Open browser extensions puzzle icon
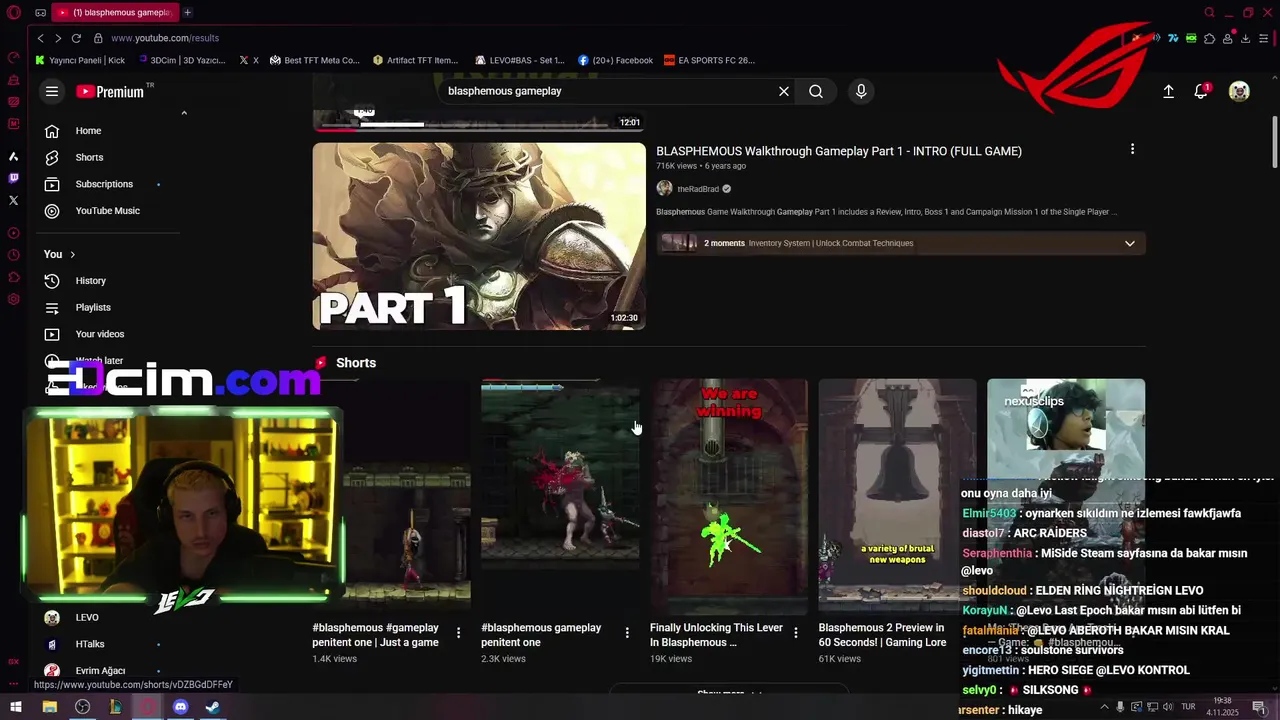This screenshot has width=1280, height=720. point(1210,38)
